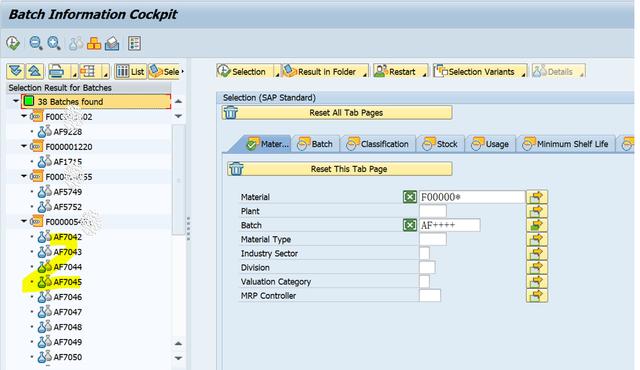
Task: Open multiple selection for Material
Action: pyautogui.click(x=537, y=197)
